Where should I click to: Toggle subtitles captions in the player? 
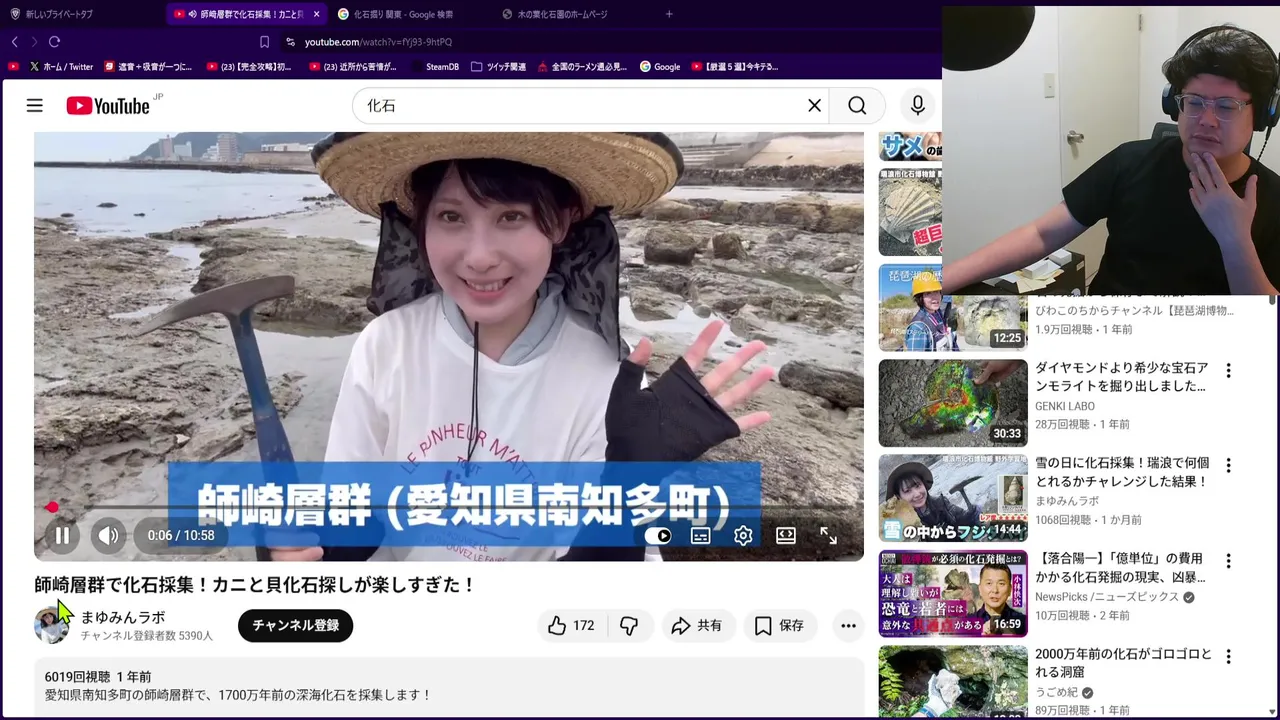pos(701,536)
